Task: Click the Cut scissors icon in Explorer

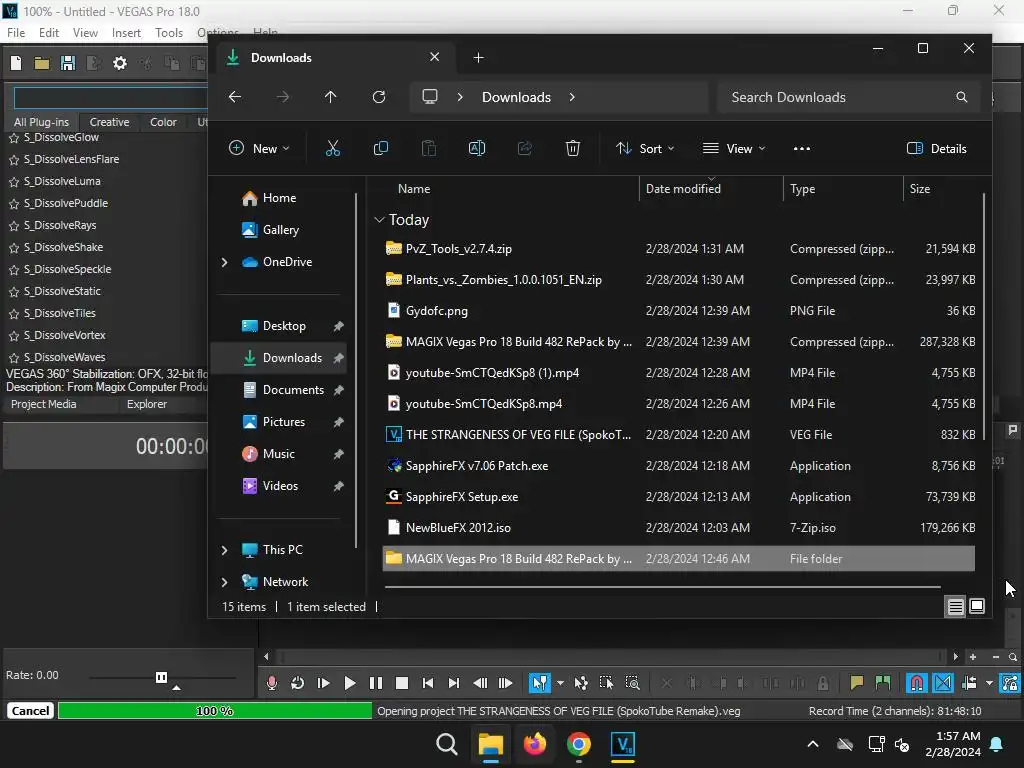Action: click(333, 148)
